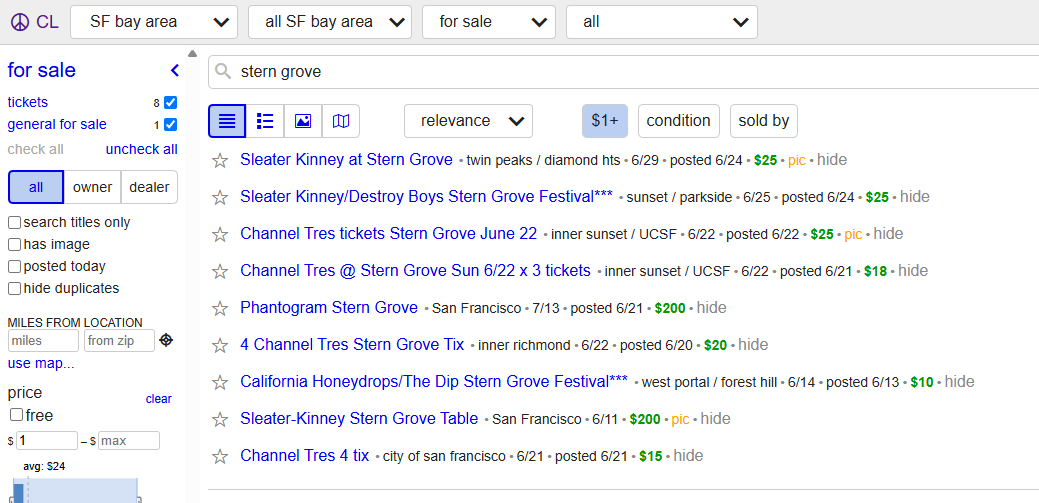Favorite the Phantogram Stern Grove listing
Screen dimensions: 1039x503
click(x=220, y=309)
